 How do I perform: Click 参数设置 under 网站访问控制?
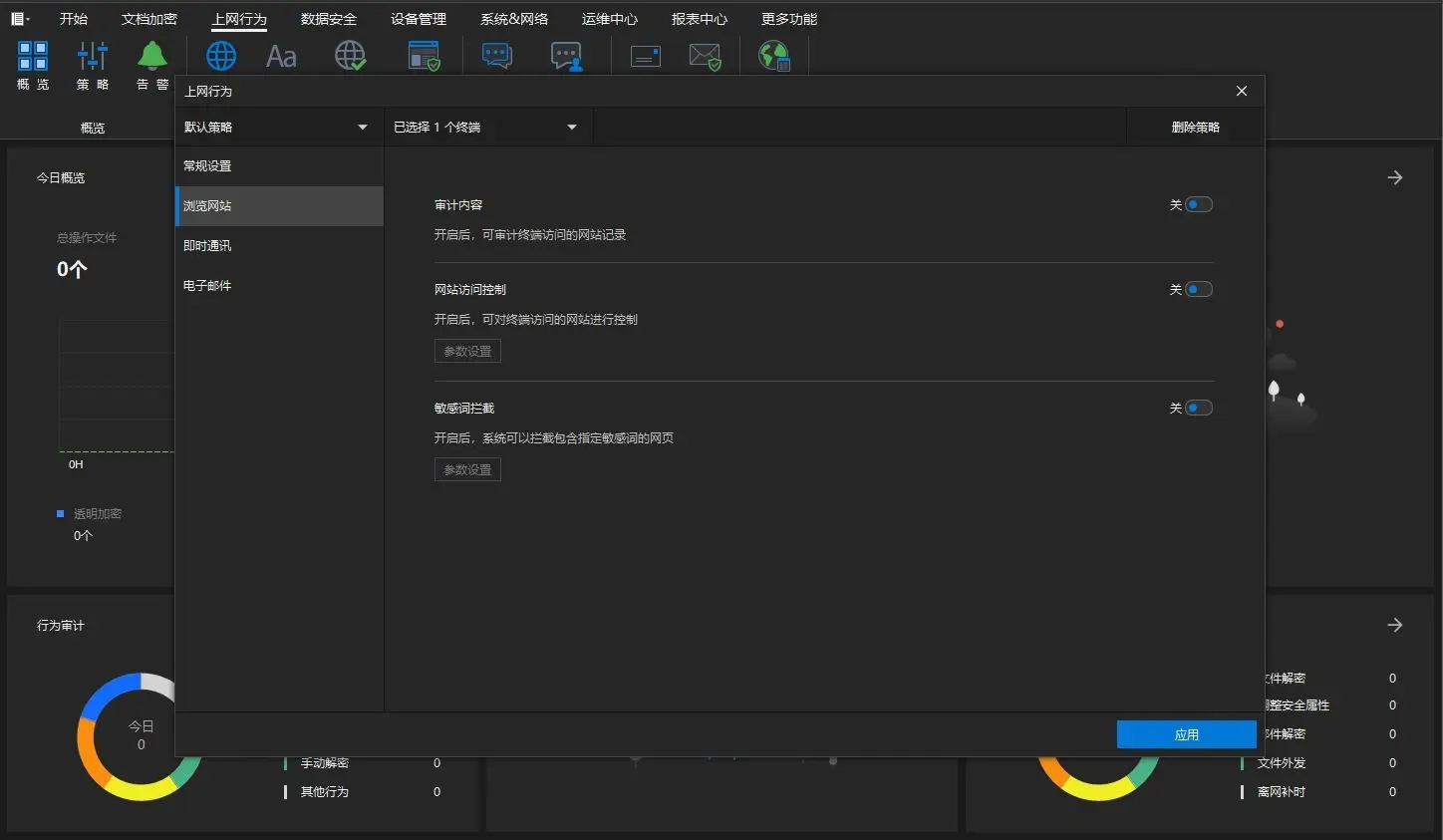467,352
